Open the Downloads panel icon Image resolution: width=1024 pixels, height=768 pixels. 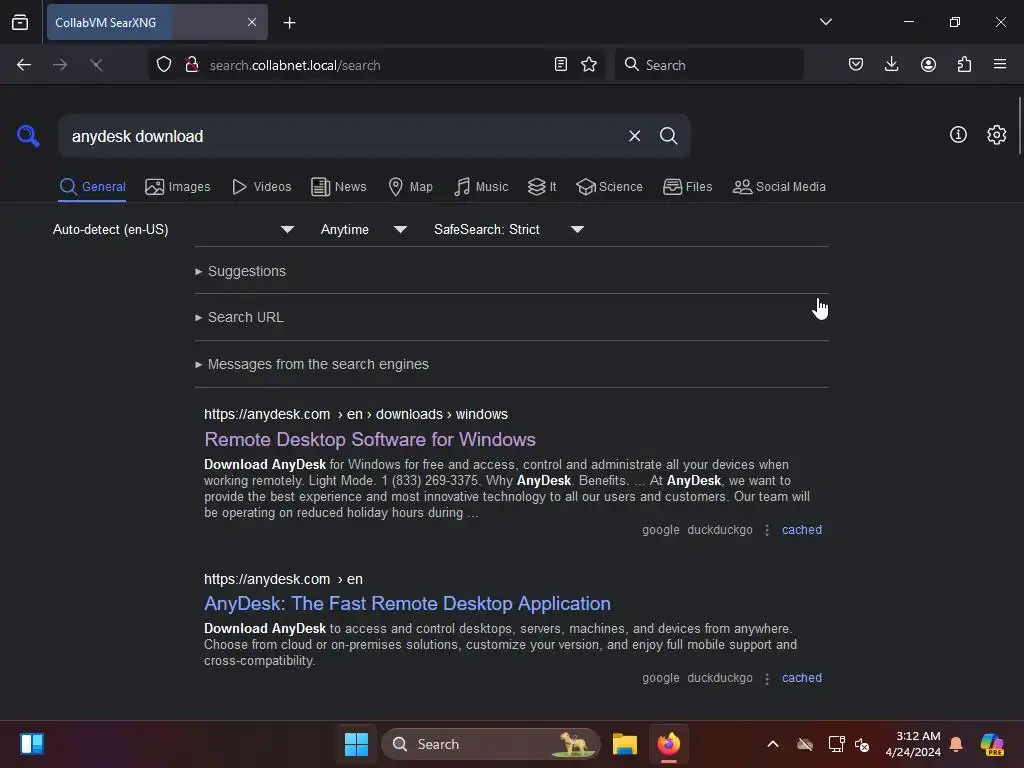(891, 64)
